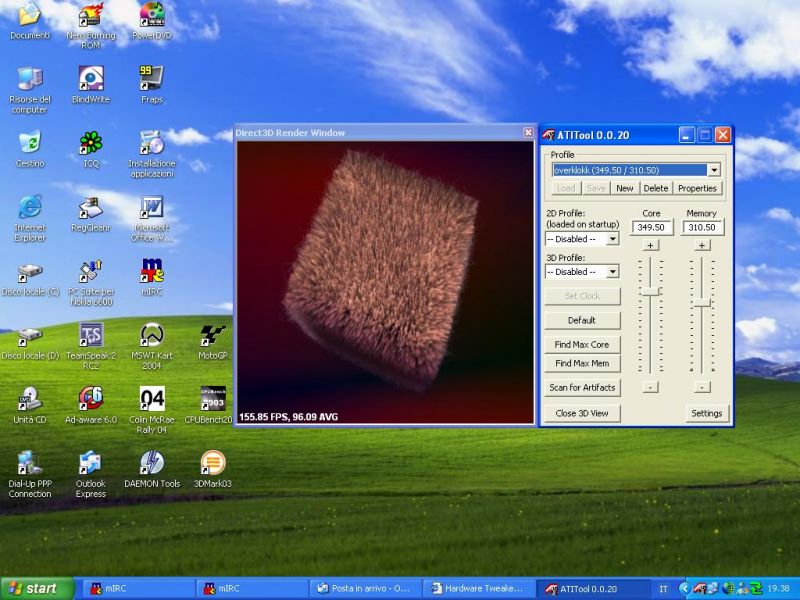Viewport: 800px width, 600px height.
Task: Open Disco locale (C) drive
Action: pyautogui.click(x=30, y=279)
